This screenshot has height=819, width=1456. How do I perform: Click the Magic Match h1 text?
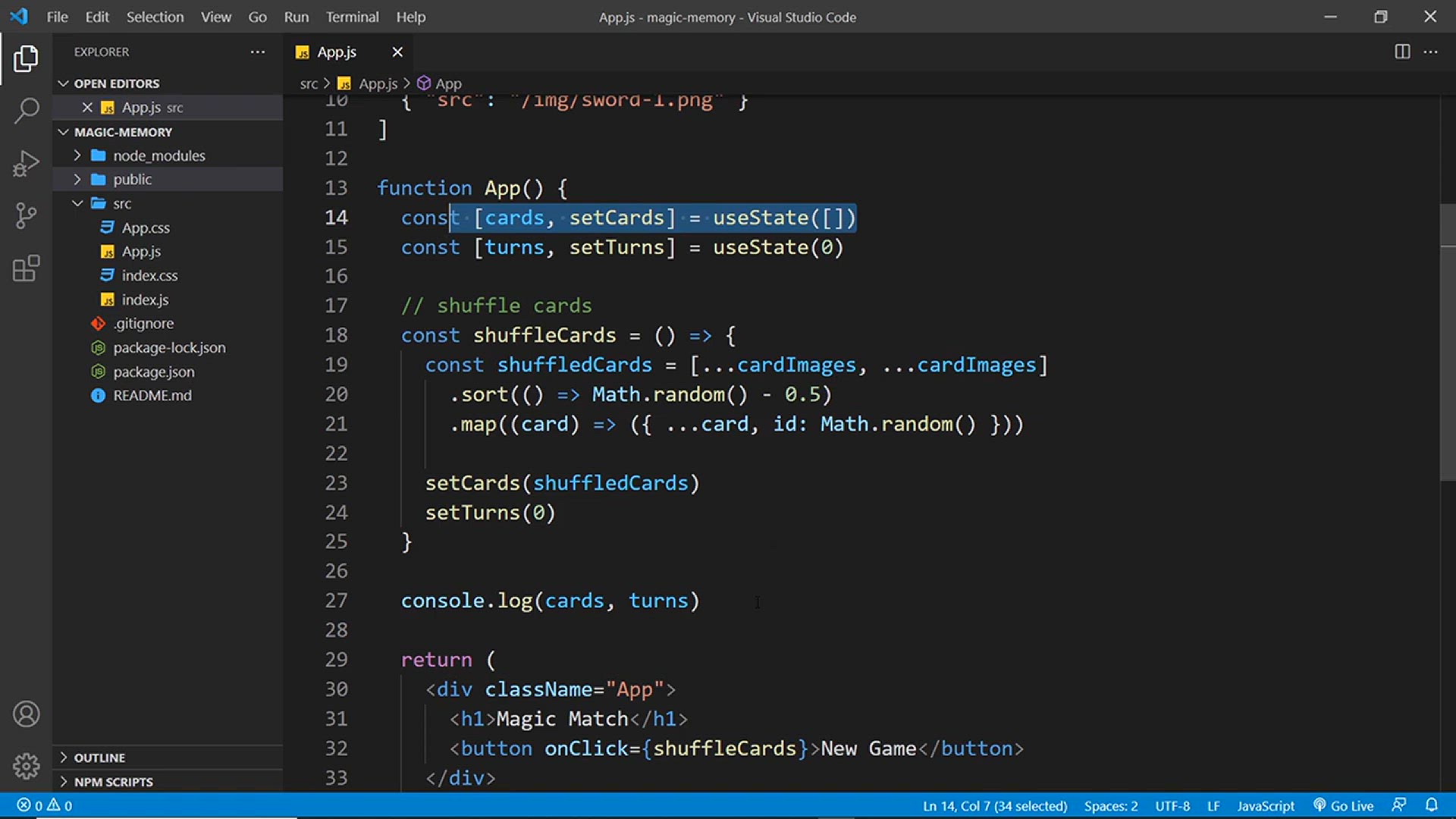point(562,719)
